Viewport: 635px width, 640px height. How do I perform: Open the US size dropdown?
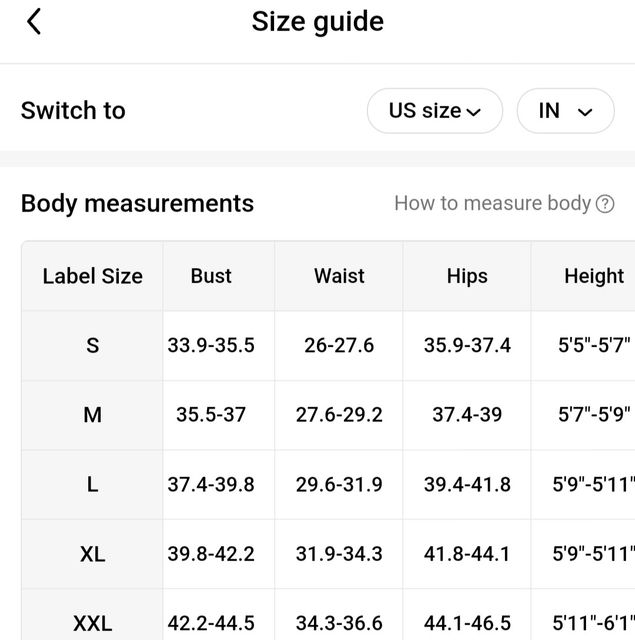pos(435,111)
